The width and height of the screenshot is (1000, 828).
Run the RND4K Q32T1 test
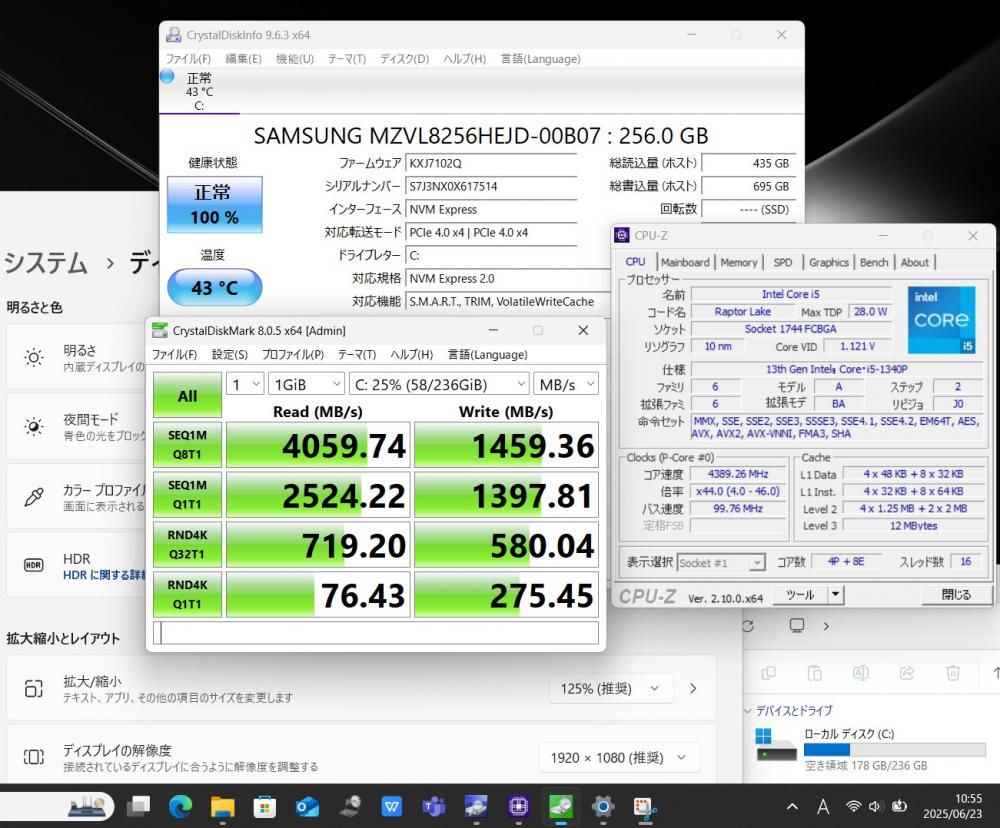coord(188,545)
